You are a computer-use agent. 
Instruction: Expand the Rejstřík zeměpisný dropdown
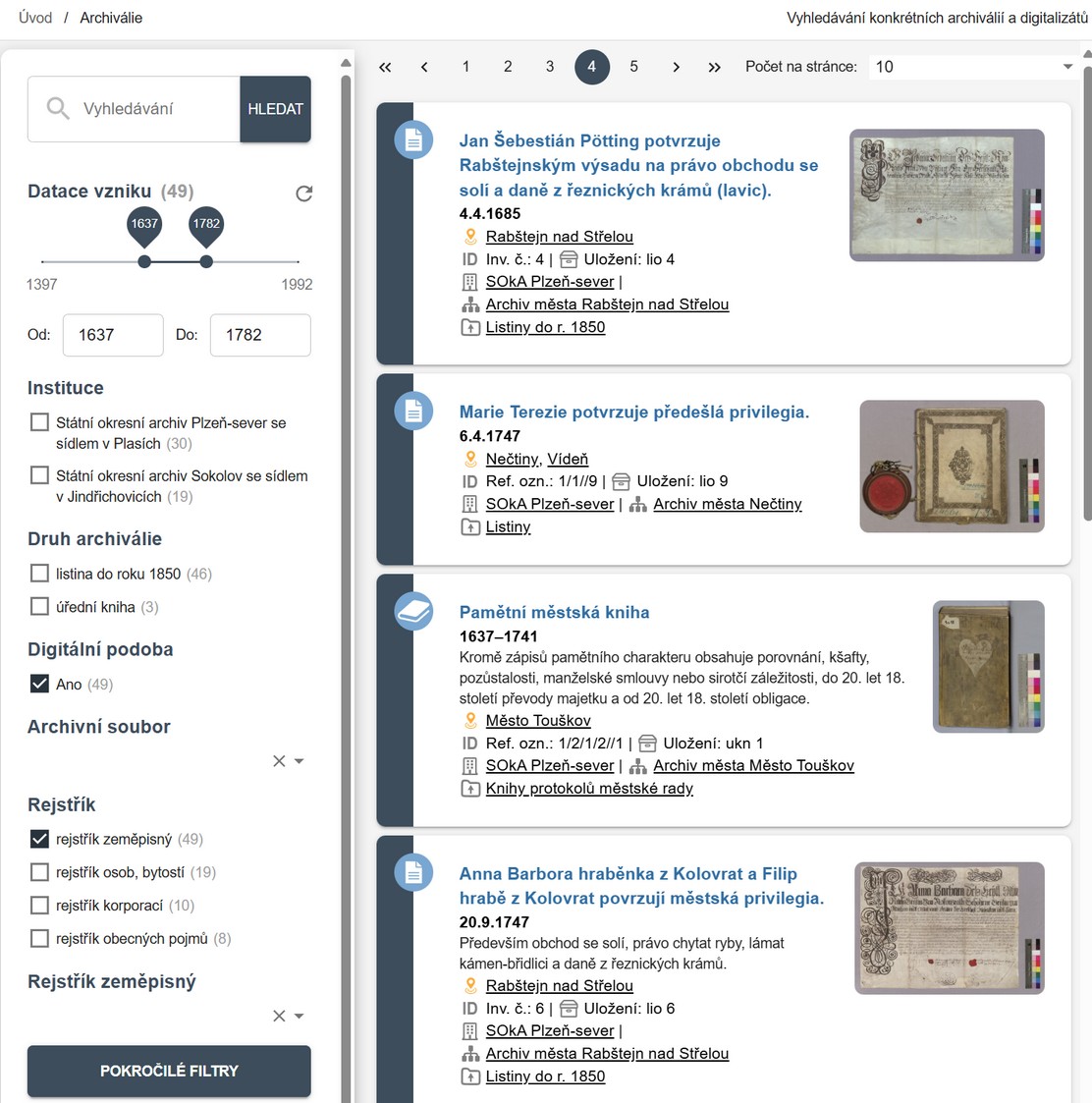pos(300,1016)
